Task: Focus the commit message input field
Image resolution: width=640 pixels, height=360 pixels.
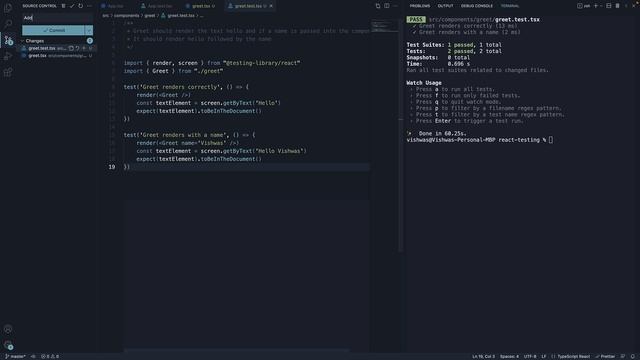Action: click(57, 18)
